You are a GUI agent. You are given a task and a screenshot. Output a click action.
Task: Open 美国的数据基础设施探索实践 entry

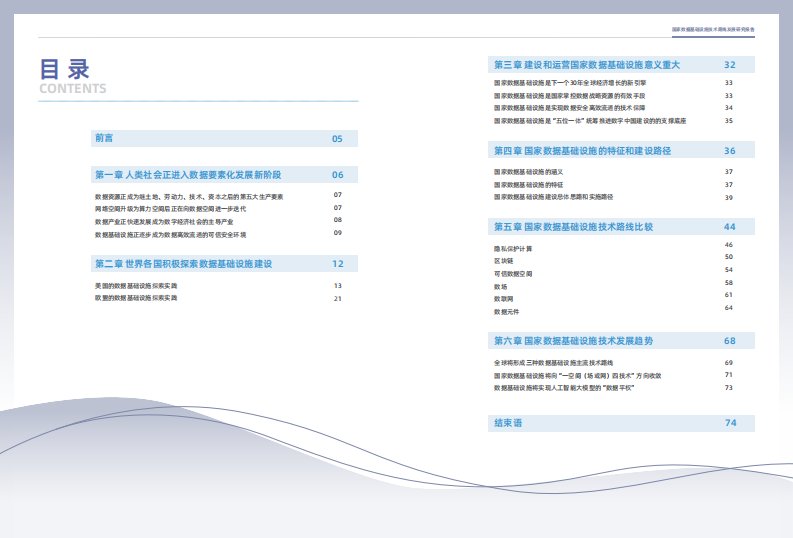point(136,286)
